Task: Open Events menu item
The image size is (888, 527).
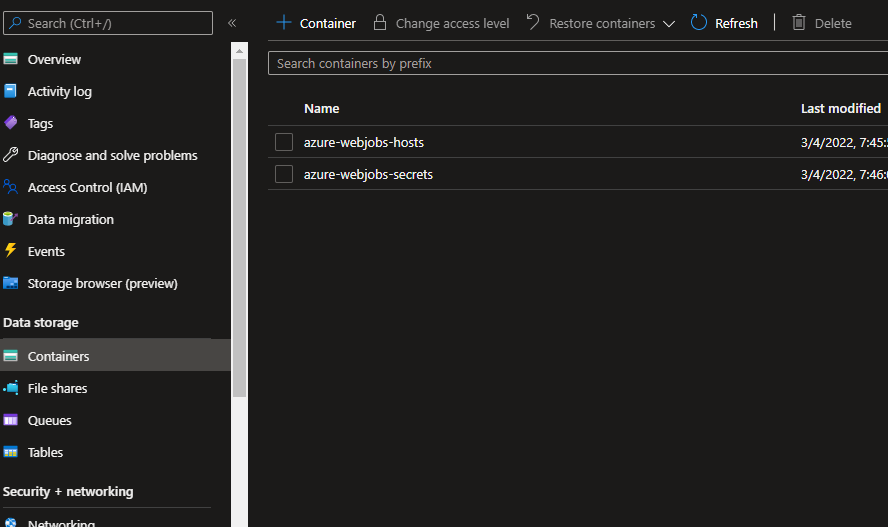Action: point(46,251)
